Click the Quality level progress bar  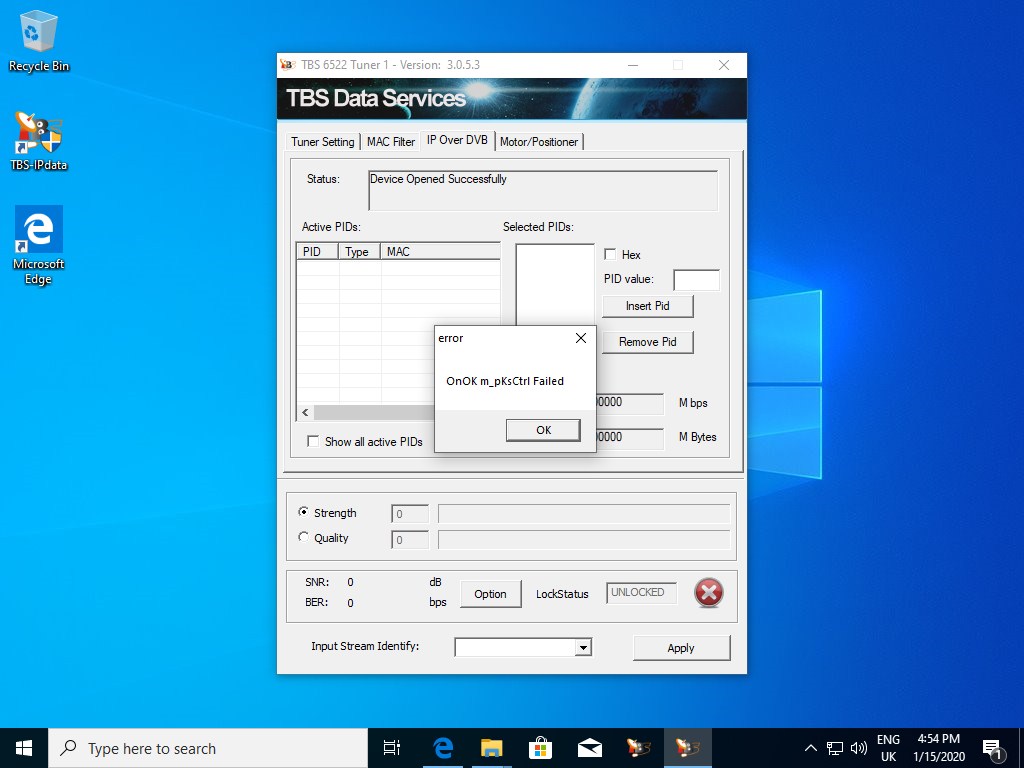click(x=584, y=539)
